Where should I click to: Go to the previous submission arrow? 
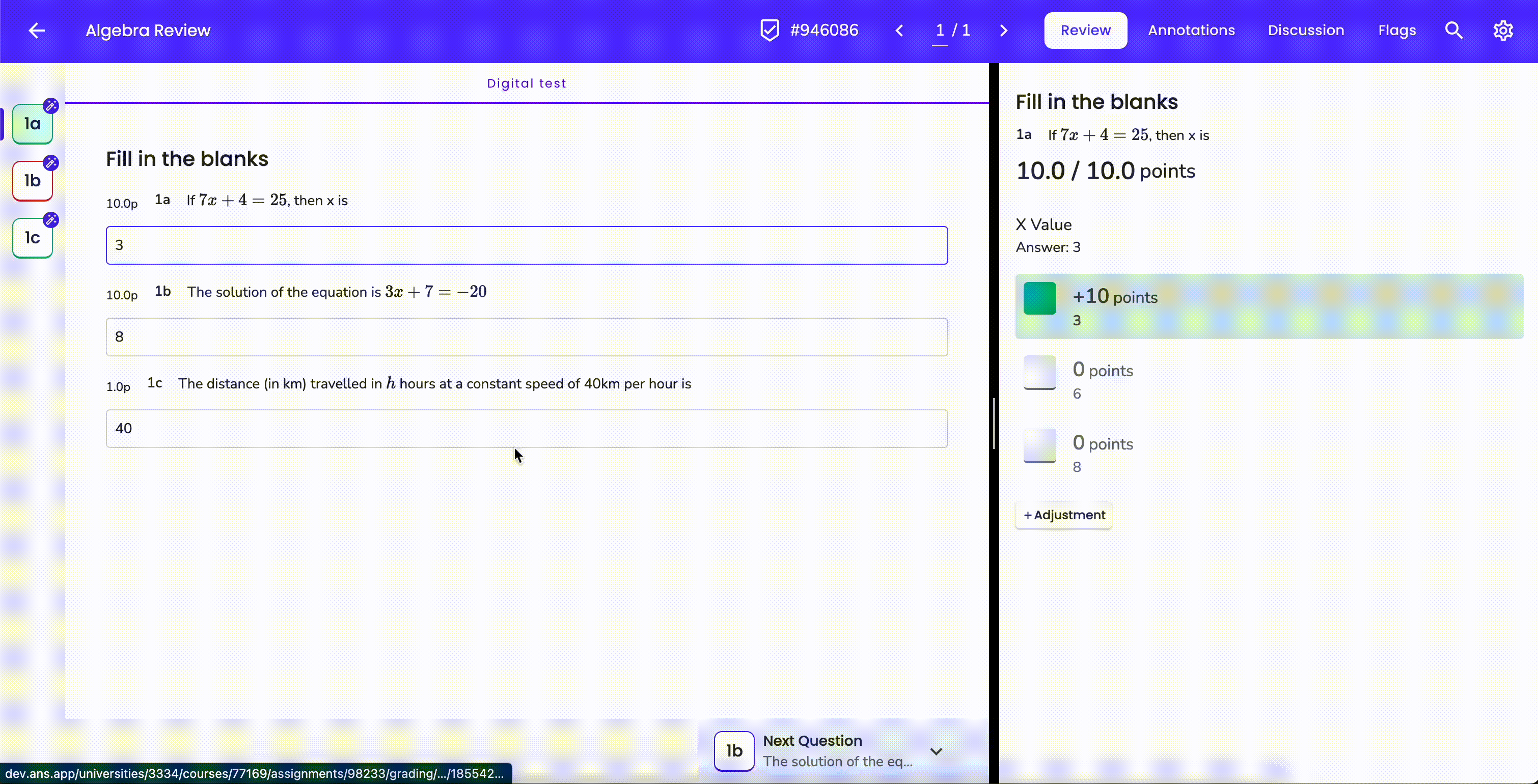(x=899, y=31)
